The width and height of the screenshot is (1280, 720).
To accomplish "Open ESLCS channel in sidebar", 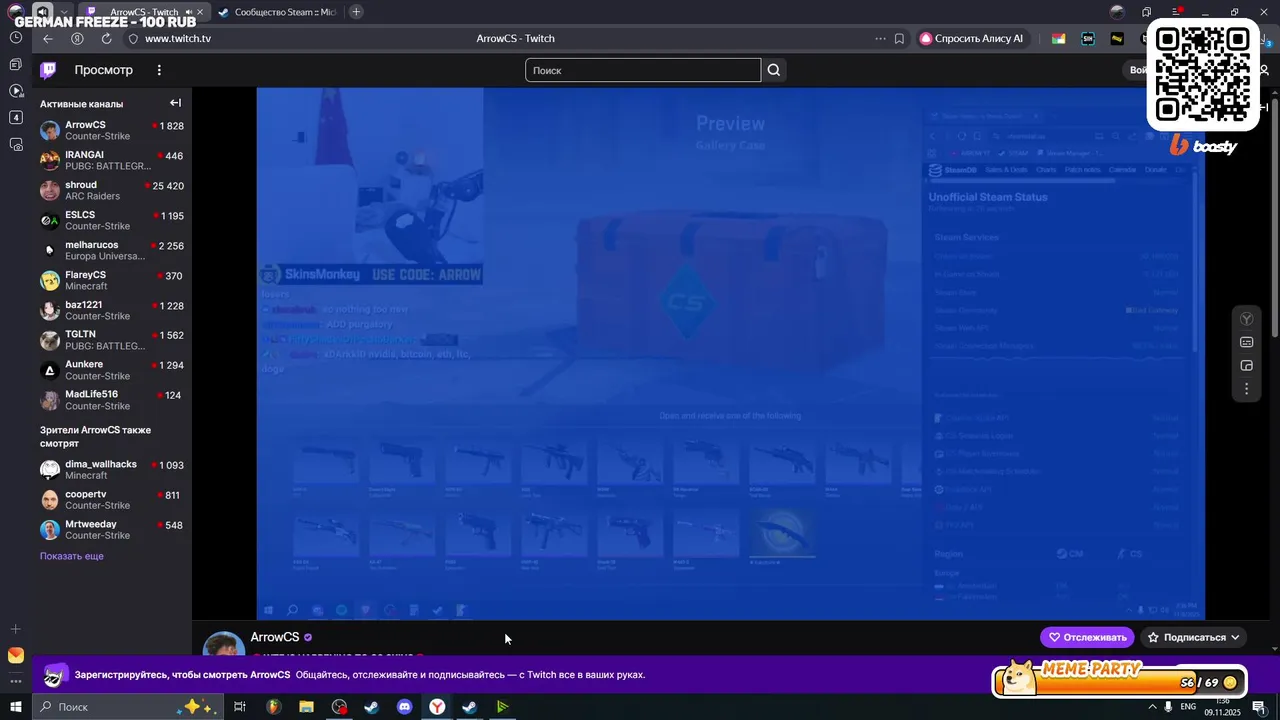I will pyautogui.click(x=112, y=220).
